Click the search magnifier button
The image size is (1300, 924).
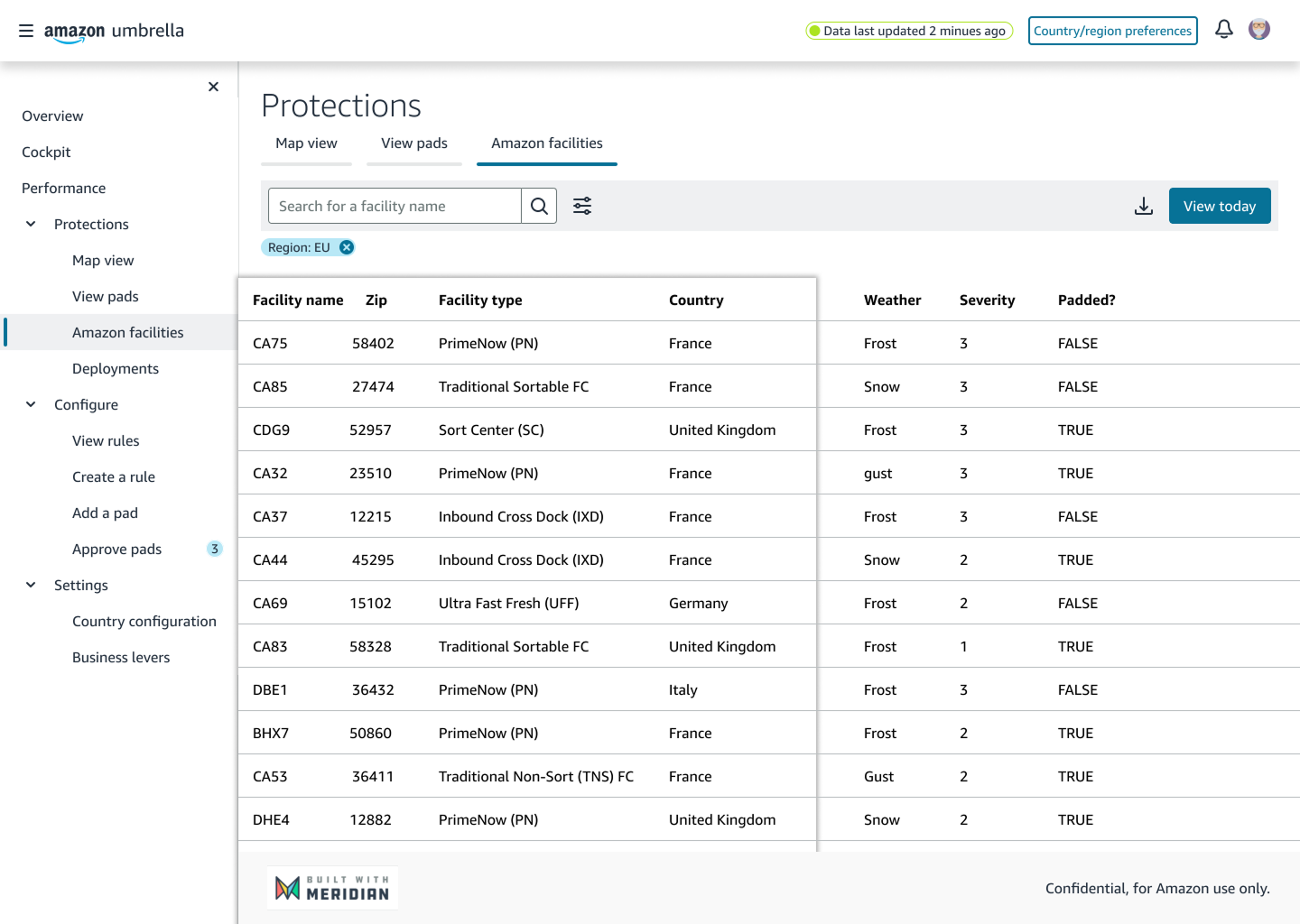tap(539, 206)
